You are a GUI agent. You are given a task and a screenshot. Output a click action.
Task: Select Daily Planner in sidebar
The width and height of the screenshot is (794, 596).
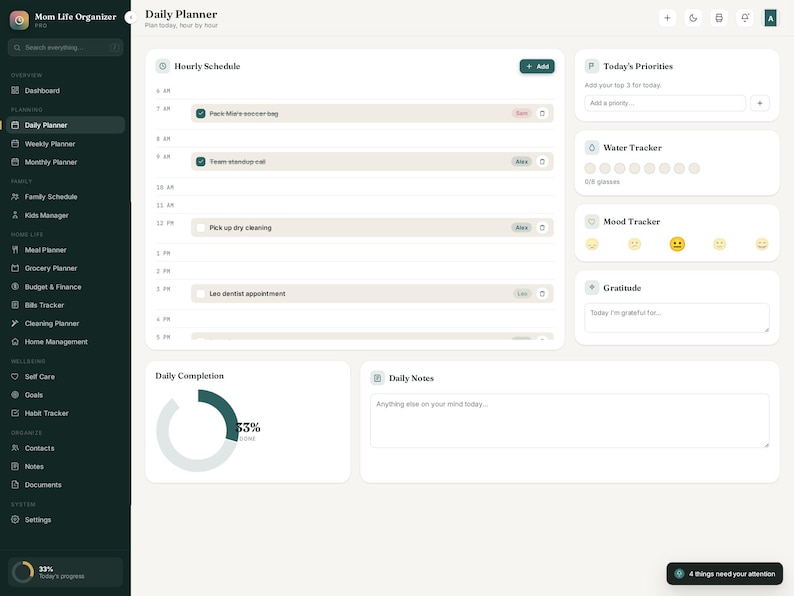(x=65, y=125)
